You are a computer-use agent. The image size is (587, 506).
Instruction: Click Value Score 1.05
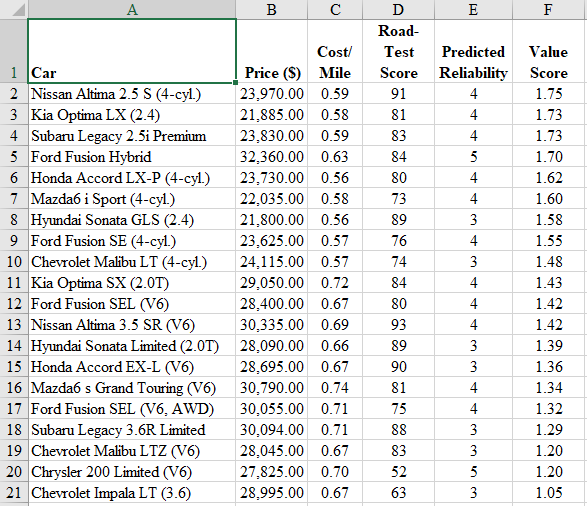pos(549,493)
